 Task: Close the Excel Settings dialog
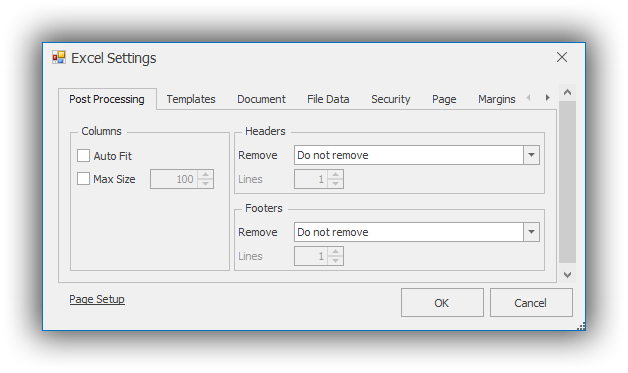pos(562,57)
